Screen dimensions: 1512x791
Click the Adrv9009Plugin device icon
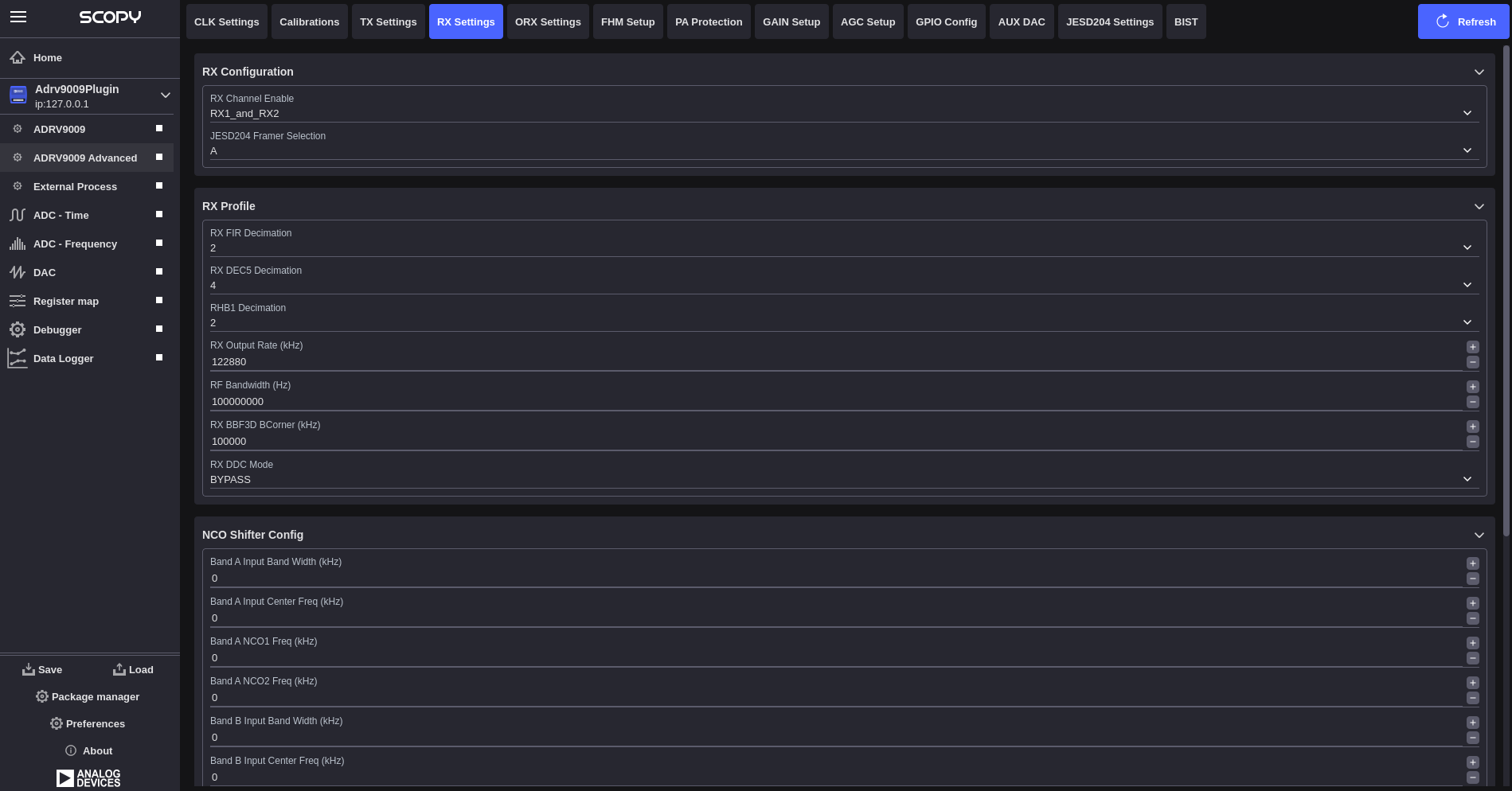pos(18,95)
